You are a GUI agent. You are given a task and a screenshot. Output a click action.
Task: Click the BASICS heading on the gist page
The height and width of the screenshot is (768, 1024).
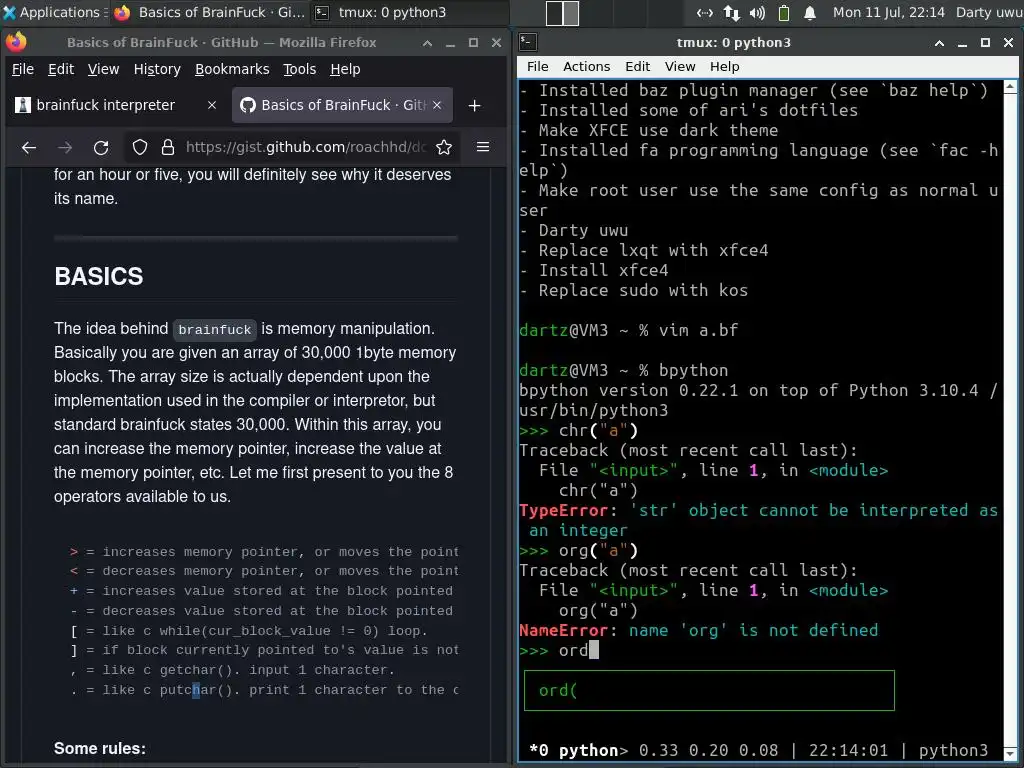click(x=99, y=276)
